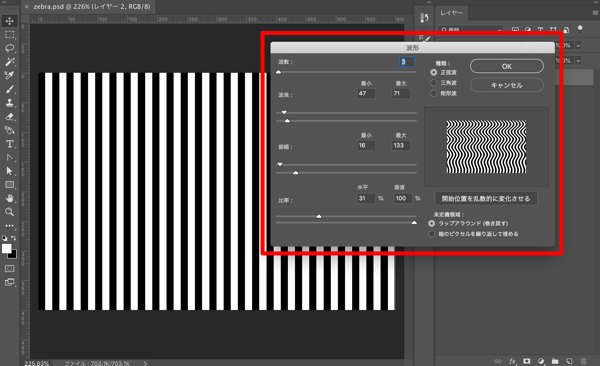Open the fx layer style icon
The height and width of the screenshot is (366, 600).
(512, 361)
